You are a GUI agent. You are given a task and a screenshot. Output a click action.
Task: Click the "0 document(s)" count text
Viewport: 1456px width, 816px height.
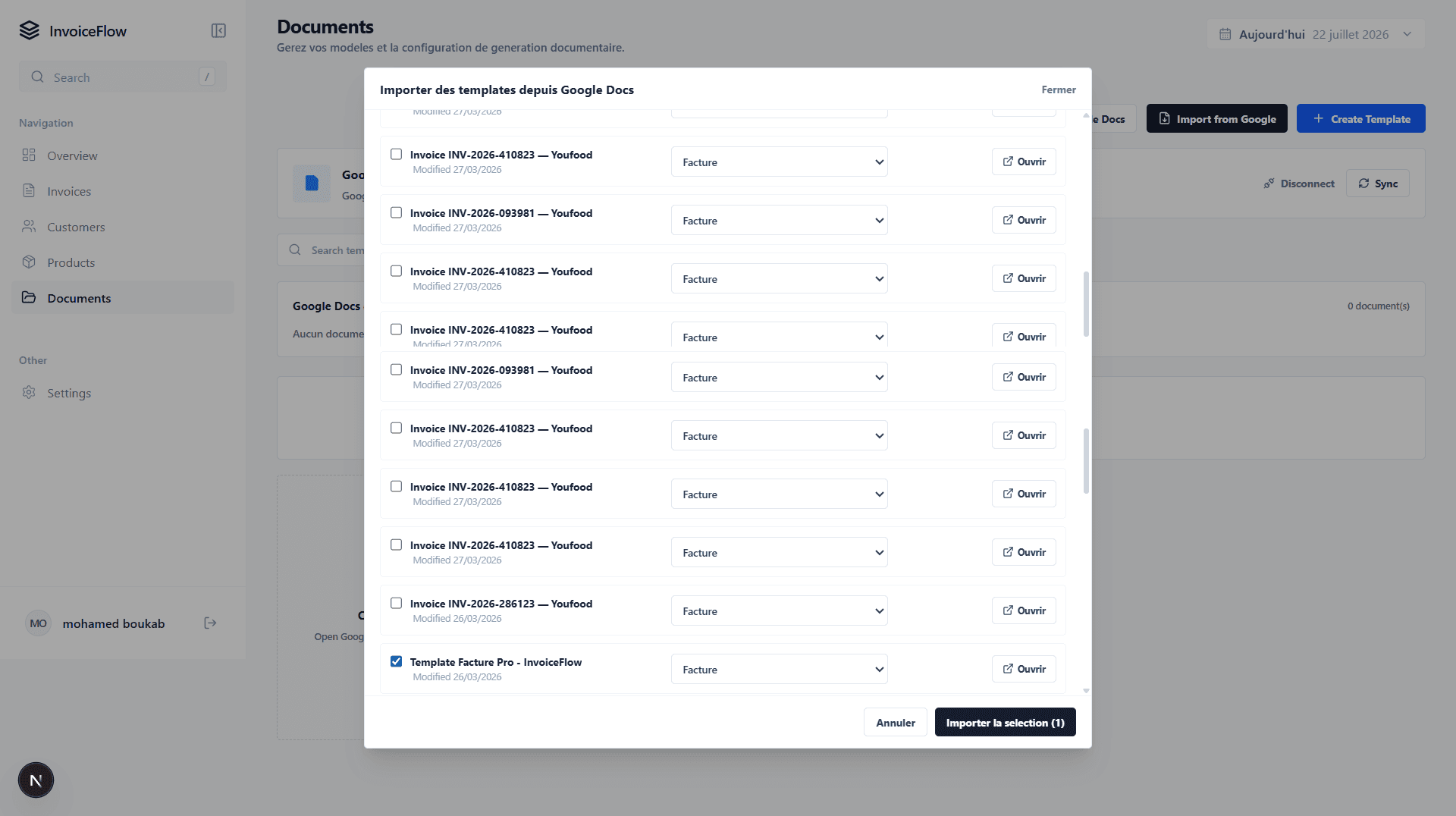tap(1378, 306)
